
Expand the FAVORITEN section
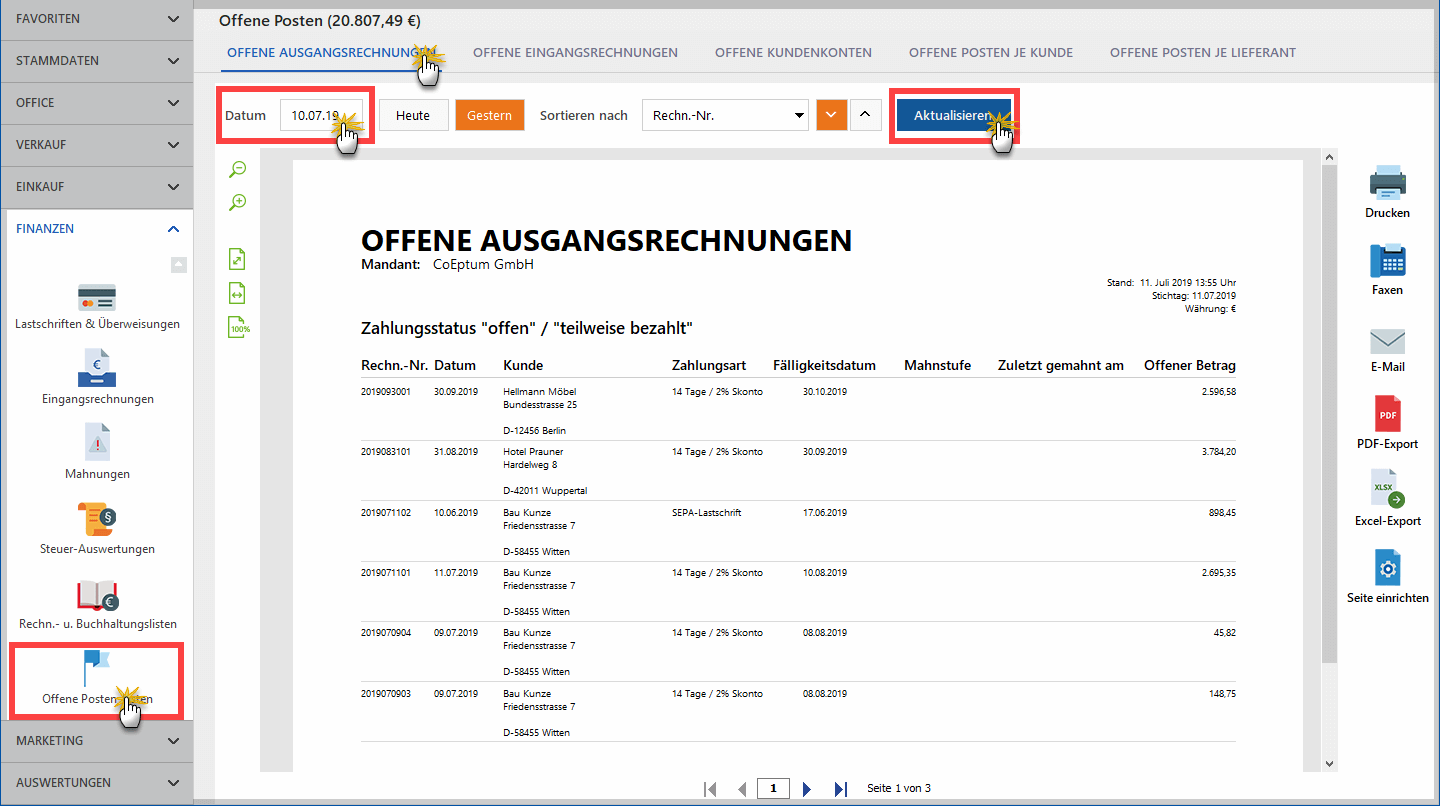97,19
